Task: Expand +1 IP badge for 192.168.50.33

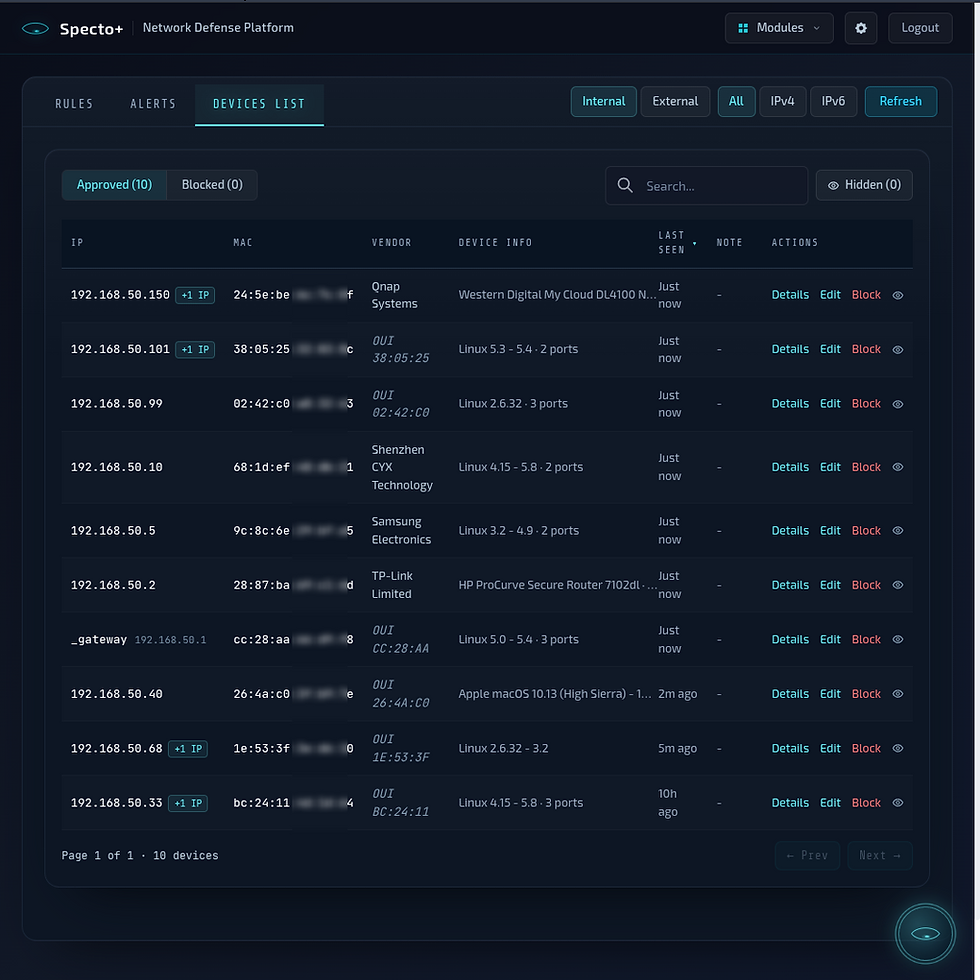Action: pyautogui.click(x=188, y=803)
